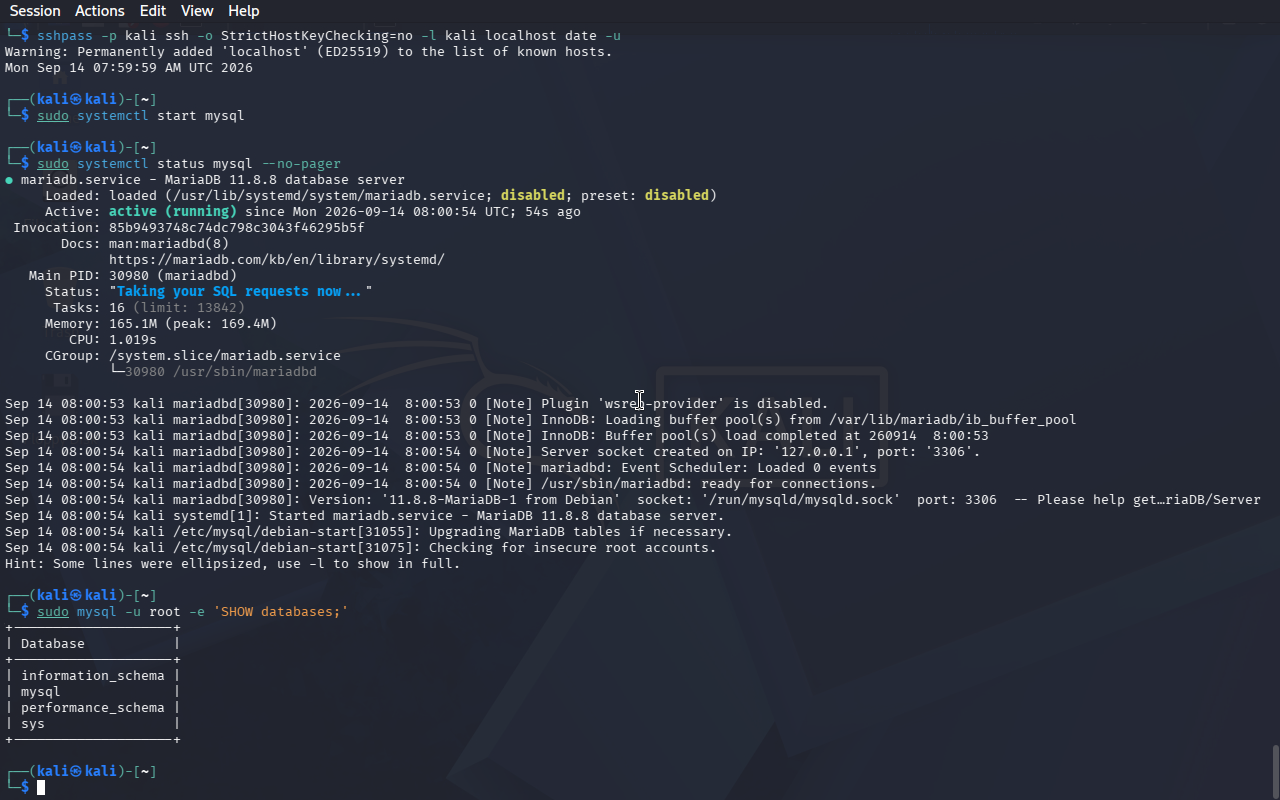The height and width of the screenshot is (800, 1280).
Task: Open the View menu
Action: coord(197,11)
